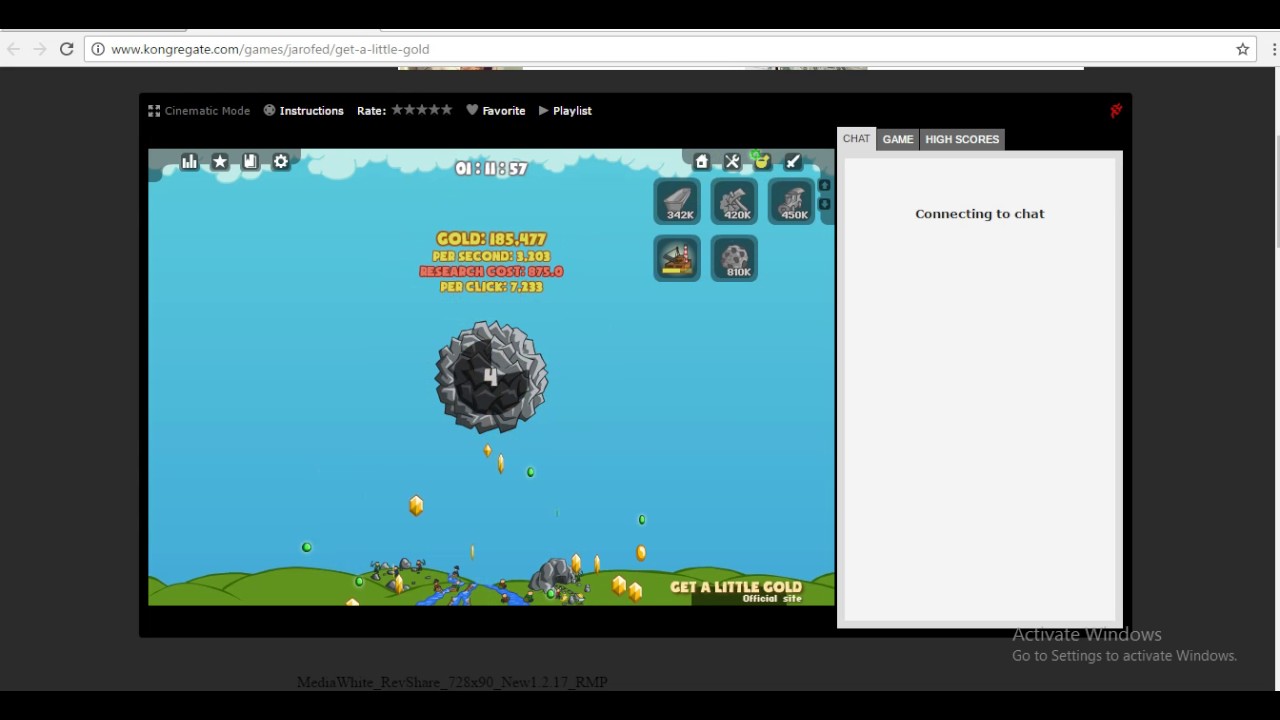
Task: Open the HIGH SCORES tab
Action: 962,140
